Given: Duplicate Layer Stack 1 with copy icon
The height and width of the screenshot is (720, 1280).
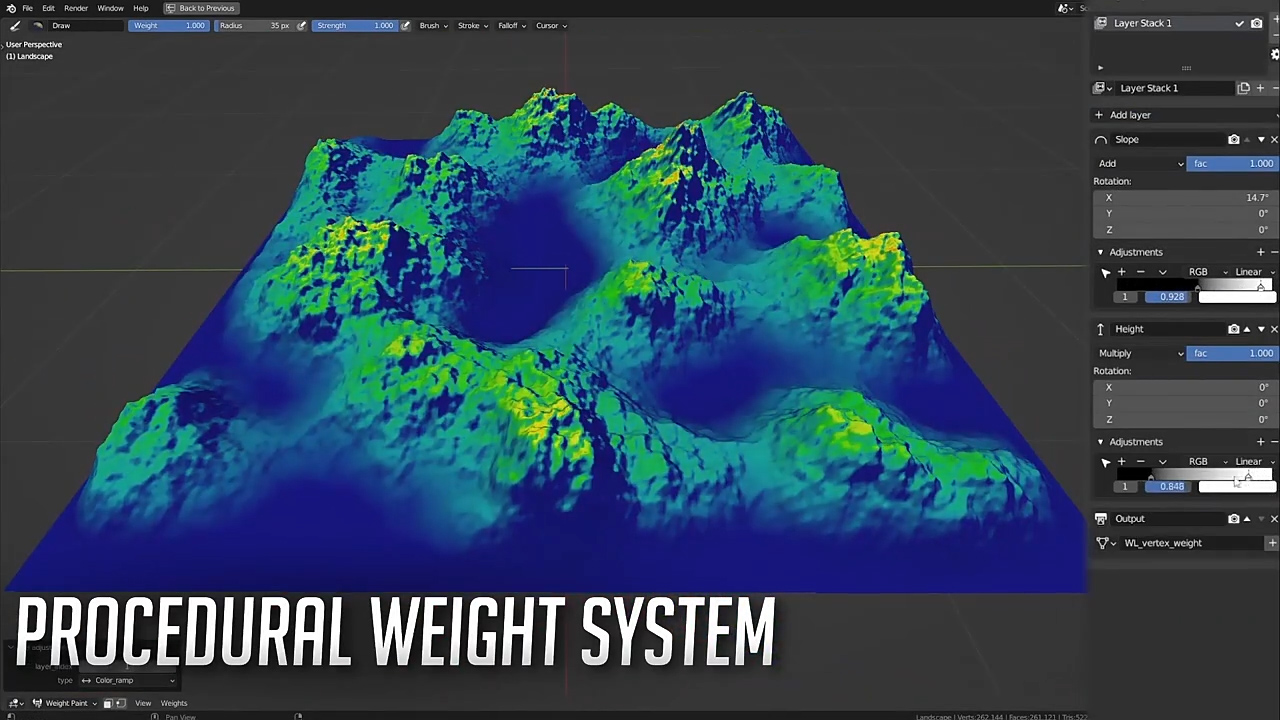Looking at the screenshot, I should pyautogui.click(x=1244, y=88).
